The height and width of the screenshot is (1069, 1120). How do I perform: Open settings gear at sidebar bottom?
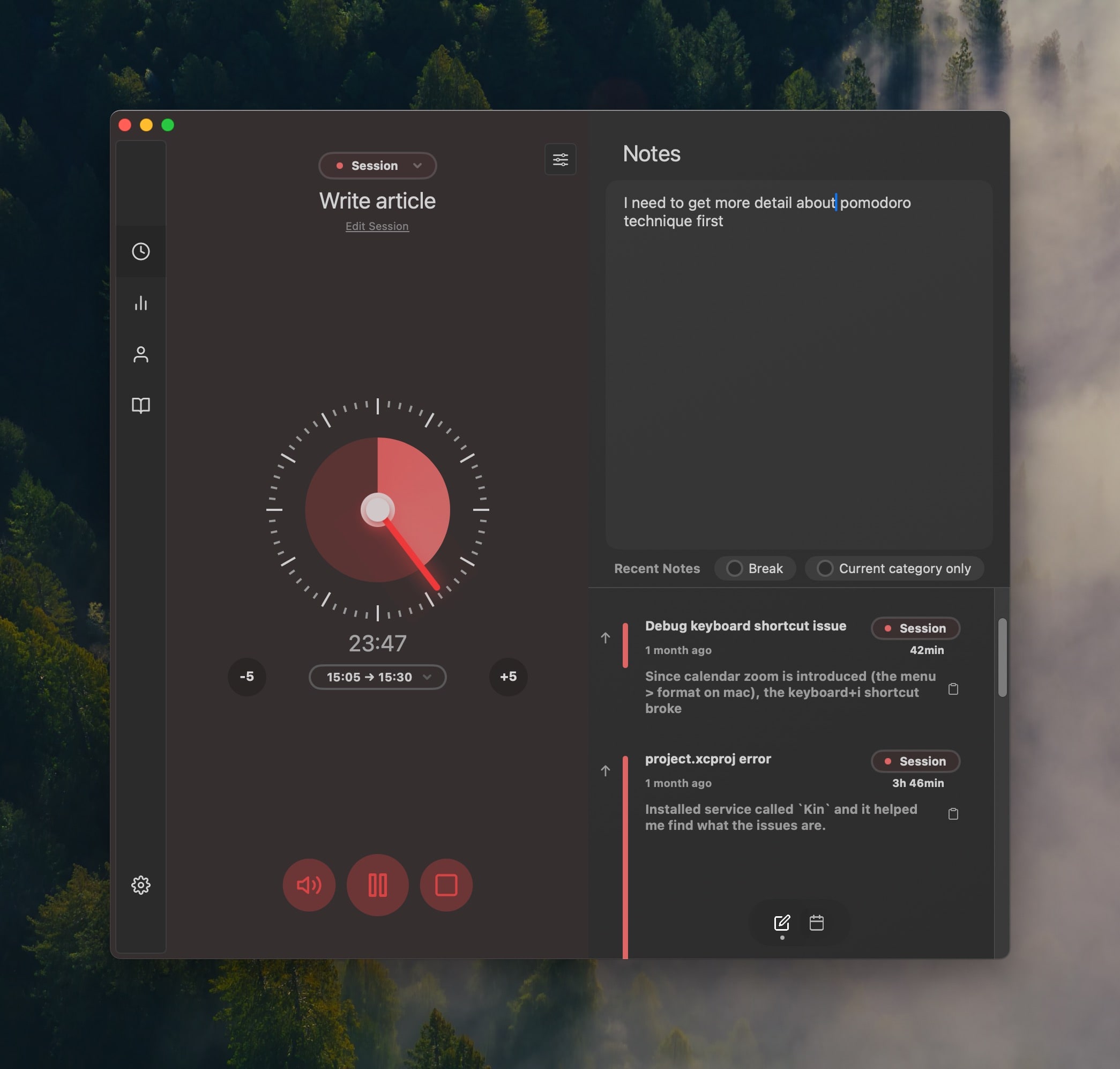(141, 885)
